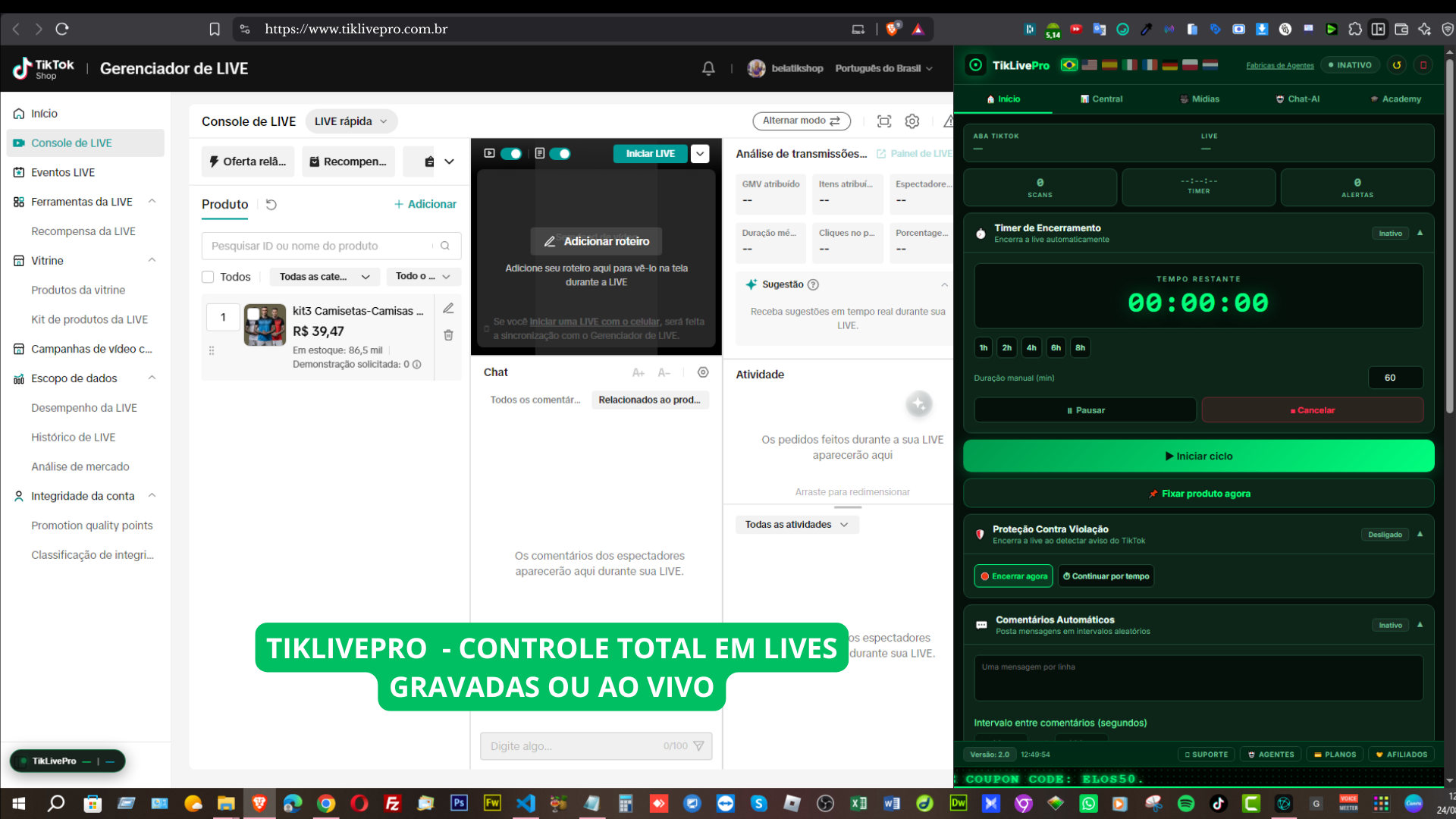The image size is (1456, 819).
Task: Click the Duração manual minutes field
Action: [1395, 378]
